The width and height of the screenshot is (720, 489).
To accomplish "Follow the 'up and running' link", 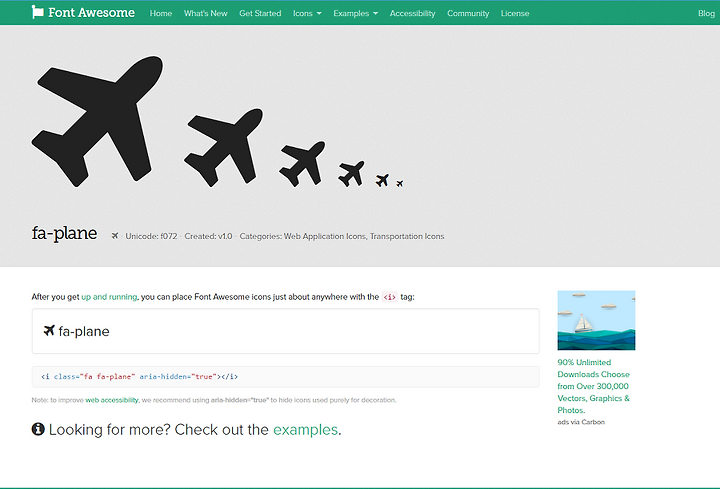I will click(109, 297).
